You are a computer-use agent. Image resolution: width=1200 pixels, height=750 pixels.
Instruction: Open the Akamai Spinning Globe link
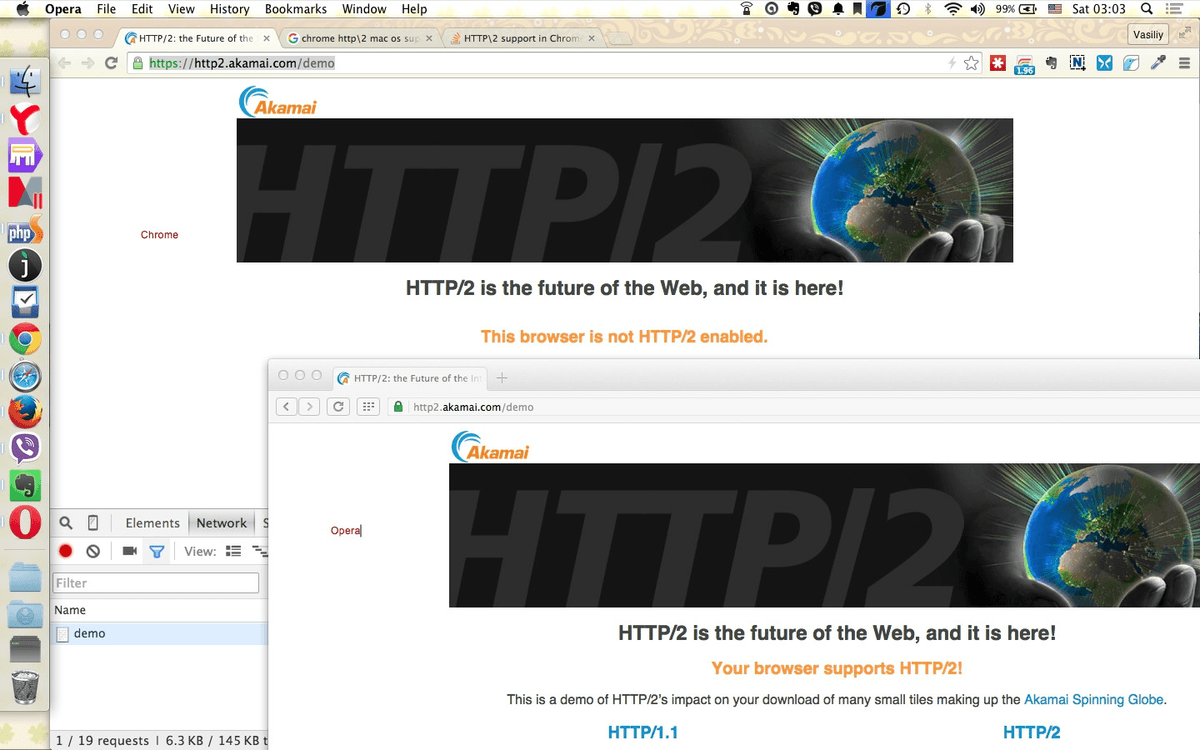[1094, 700]
